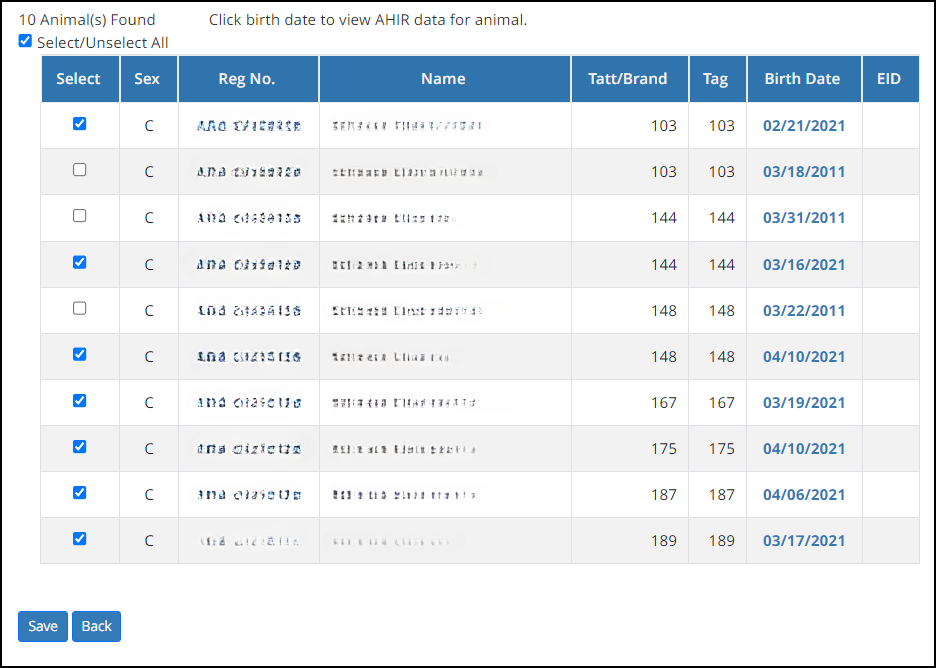The height and width of the screenshot is (668, 936).
Task: Click the Save button
Action: (43, 626)
